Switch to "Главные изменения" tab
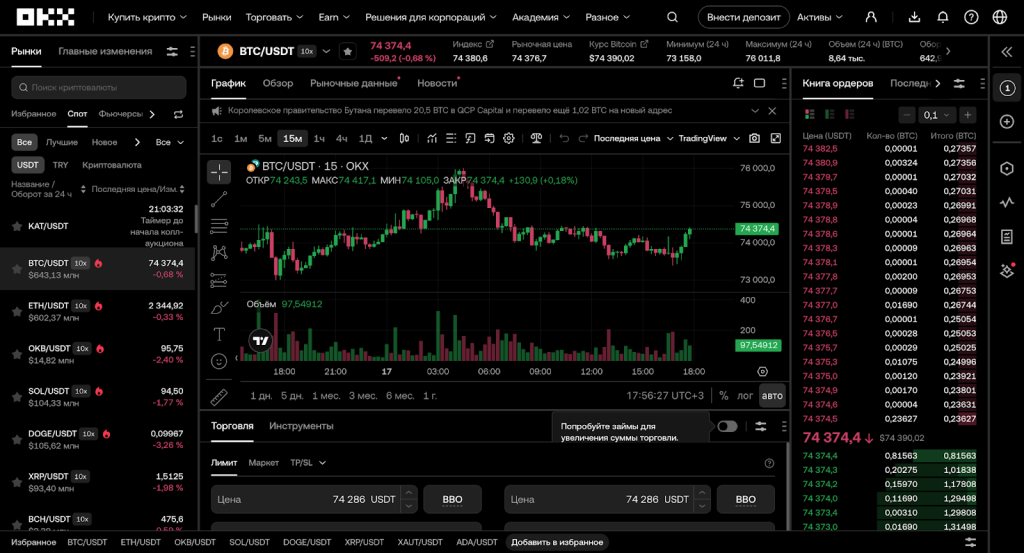The width and height of the screenshot is (1024, 553). (105, 51)
